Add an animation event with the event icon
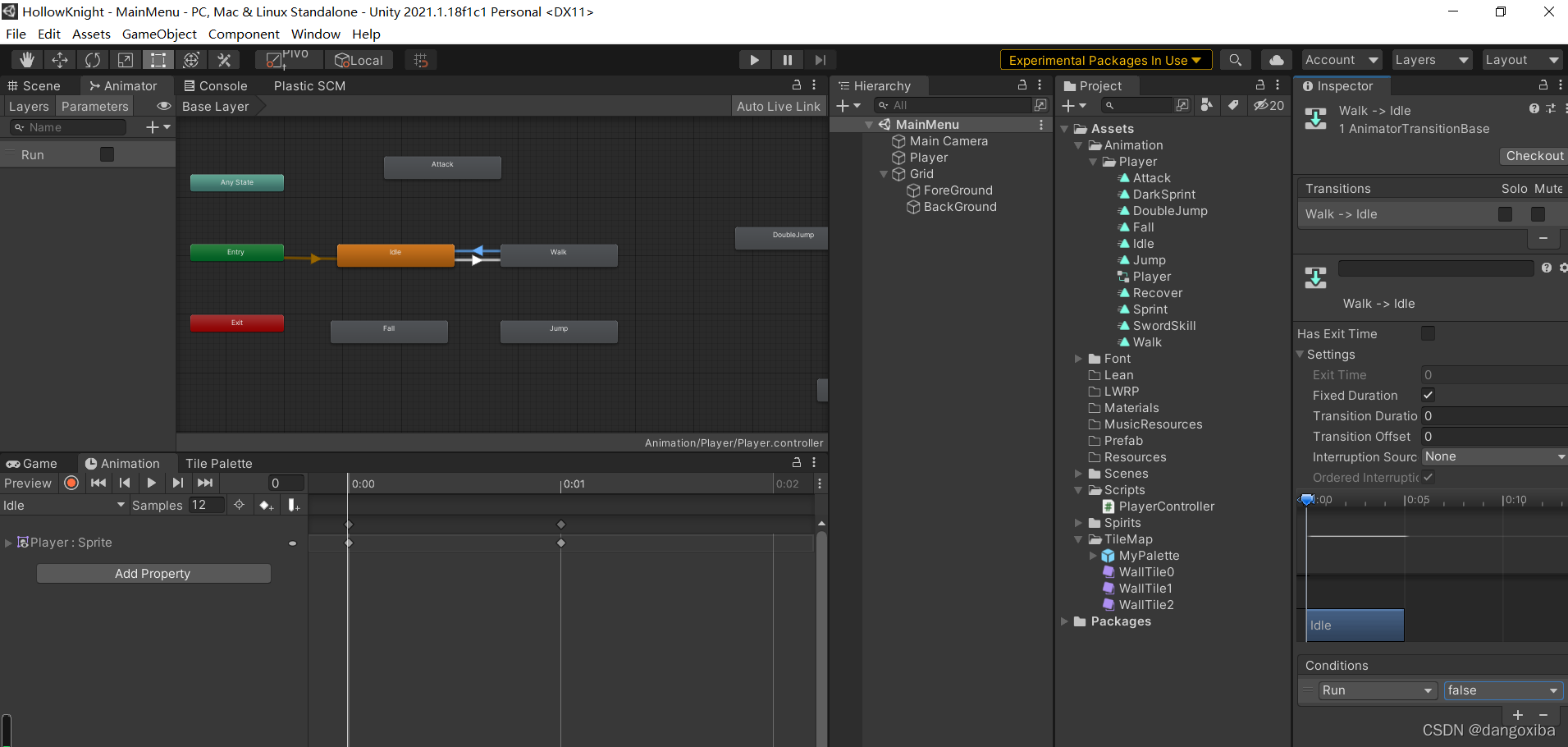The height and width of the screenshot is (747, 1568). (x=293, y=505)
